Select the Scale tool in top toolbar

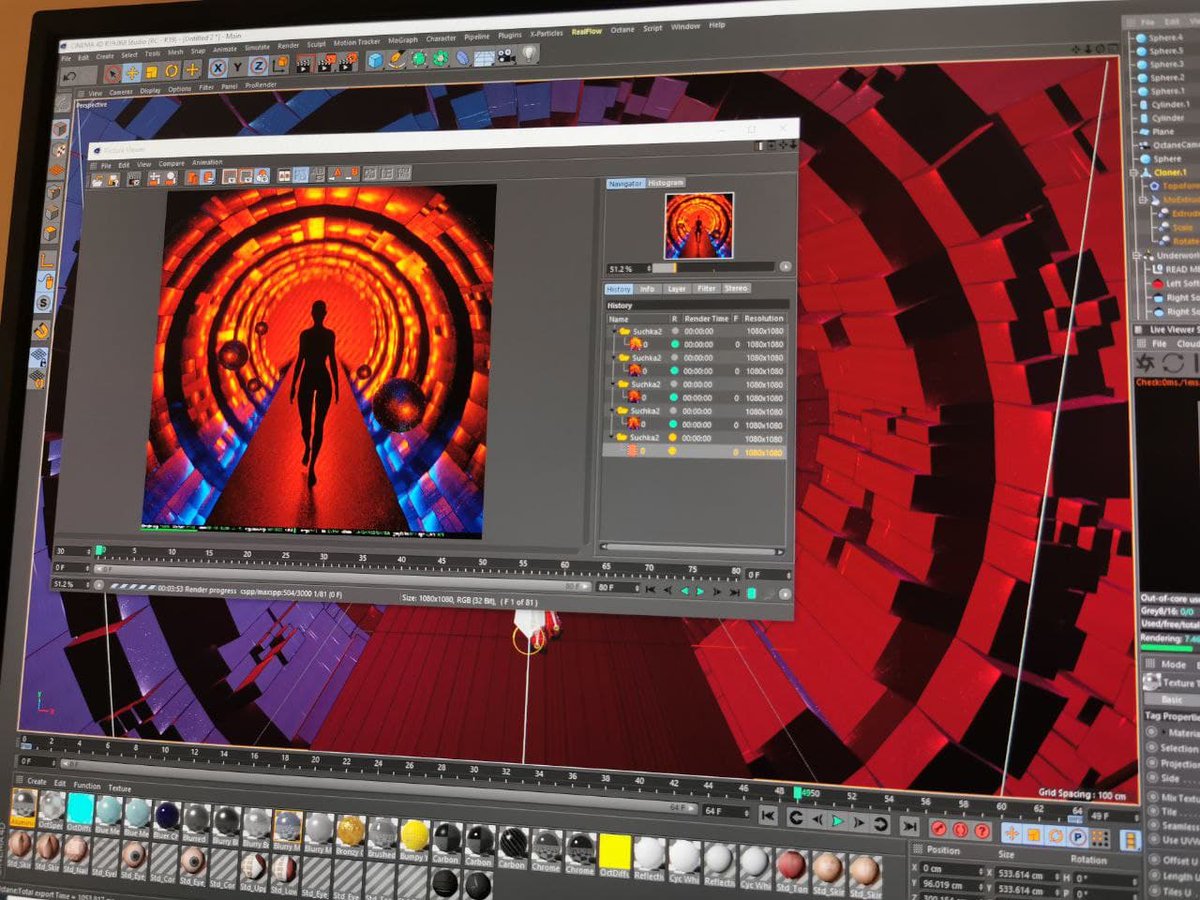click(151, 71)
